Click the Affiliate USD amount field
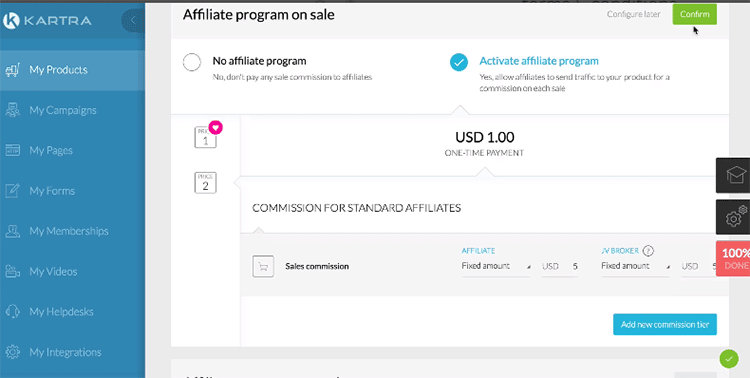The width and height of the screenshot is (750, 378). (x=560, y=267)
